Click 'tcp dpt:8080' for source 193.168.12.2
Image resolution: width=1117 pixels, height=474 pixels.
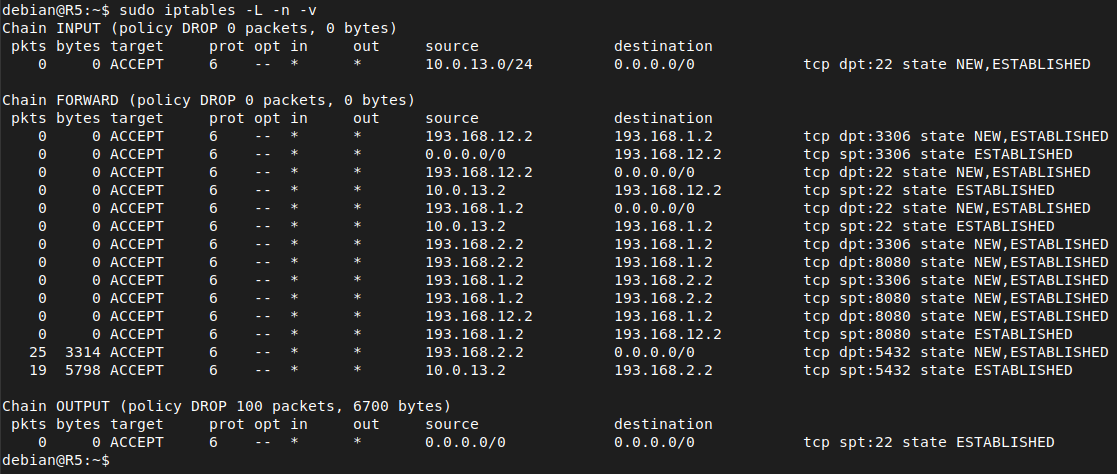click(x=858, y=316)
